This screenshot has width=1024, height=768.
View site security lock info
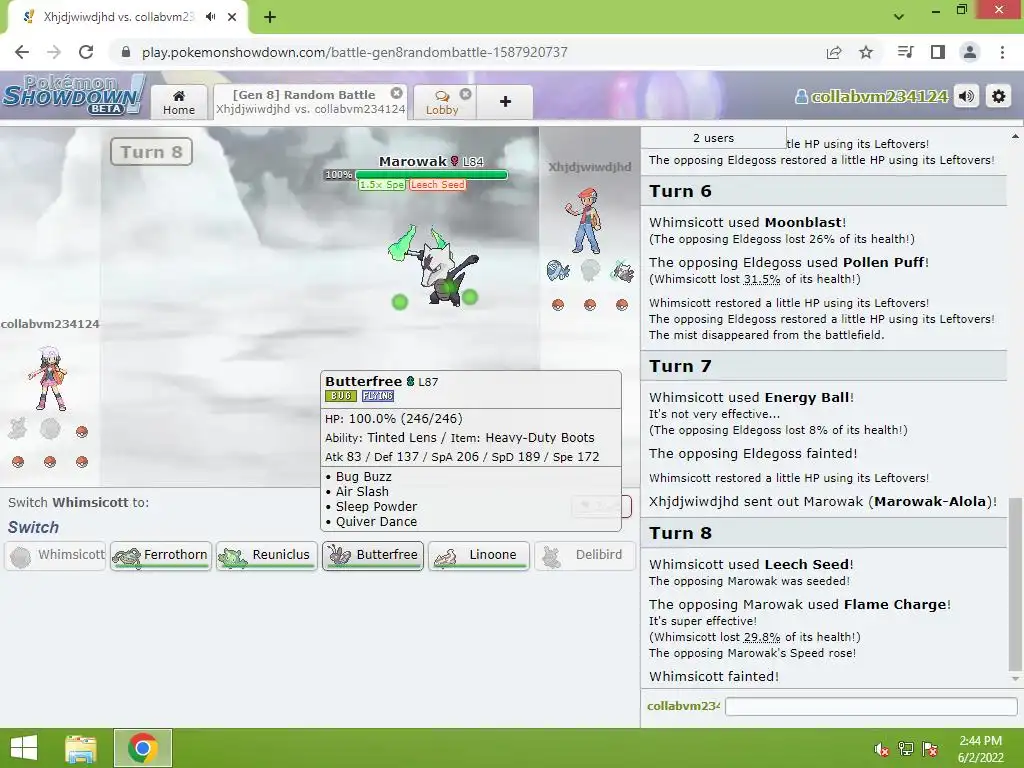(x=126, y=52)
